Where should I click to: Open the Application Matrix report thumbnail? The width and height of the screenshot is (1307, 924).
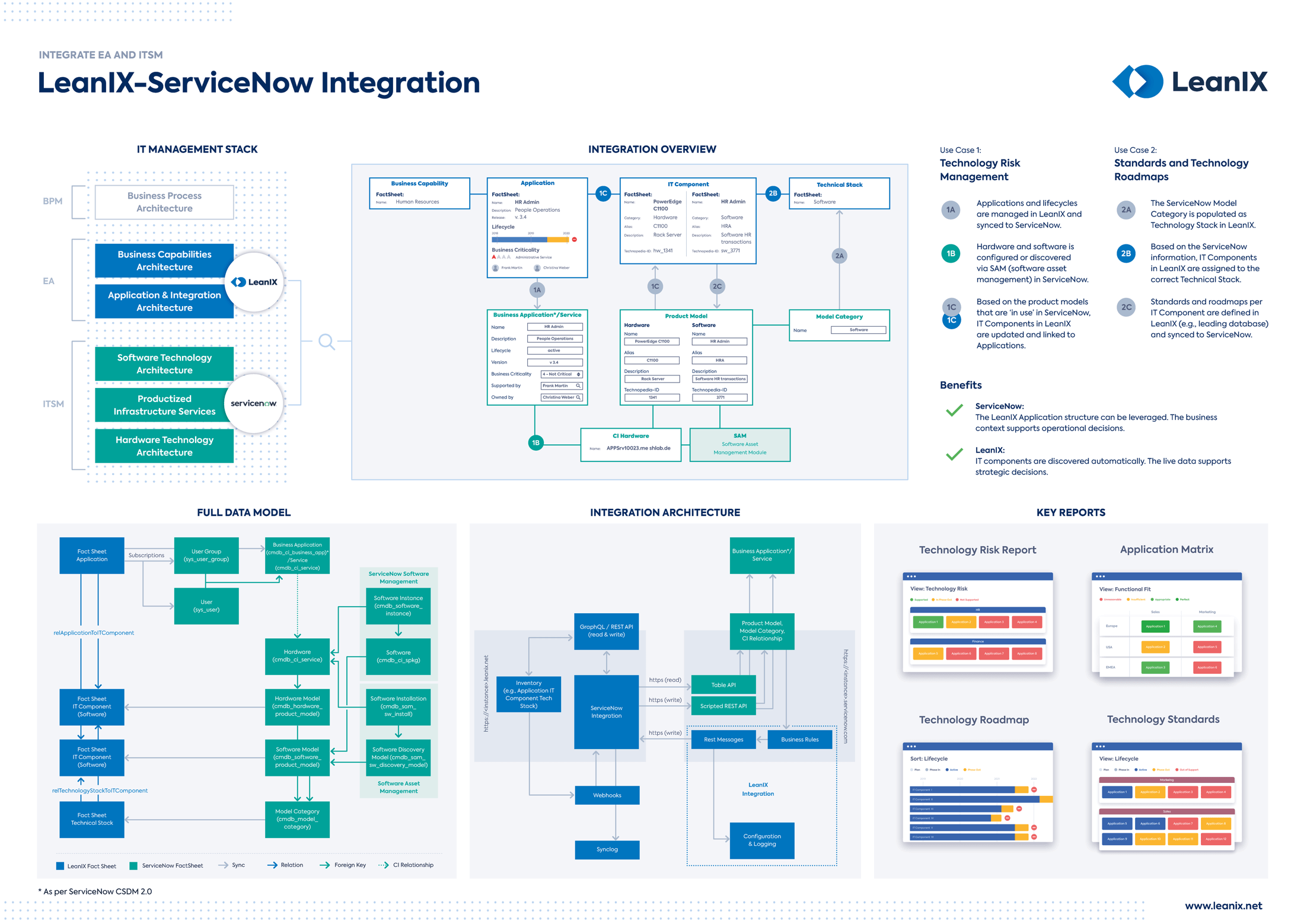click(1166, 624)
